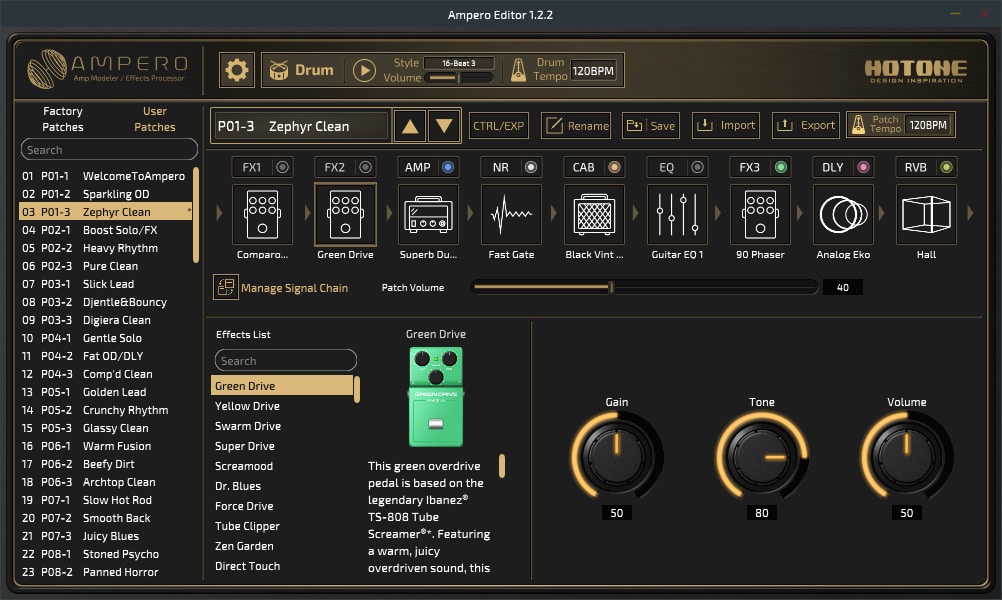
Task: Click the Gain knob
Action: pos(617,457)
